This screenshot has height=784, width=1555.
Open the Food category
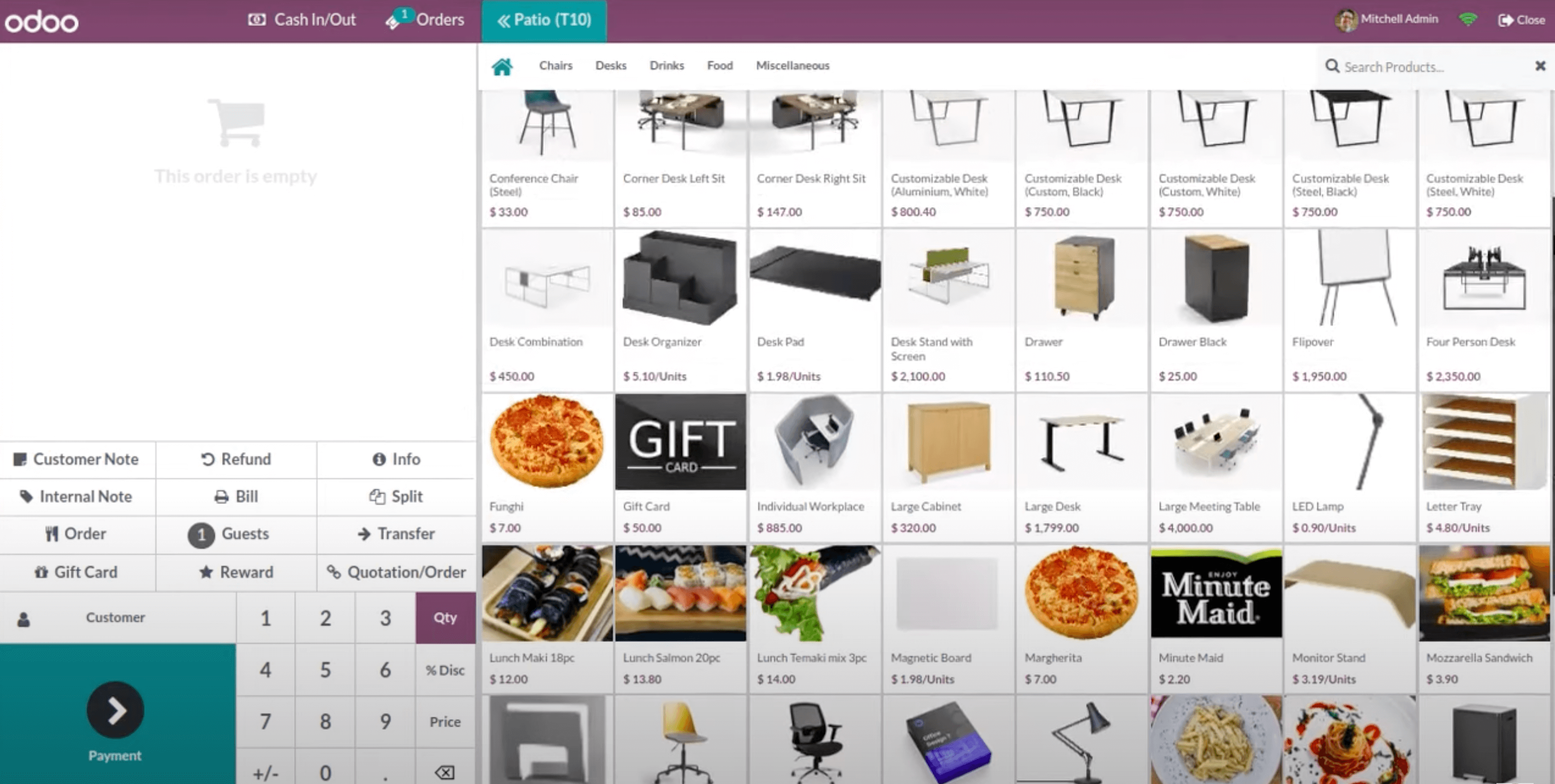click(x=719, y=65)
